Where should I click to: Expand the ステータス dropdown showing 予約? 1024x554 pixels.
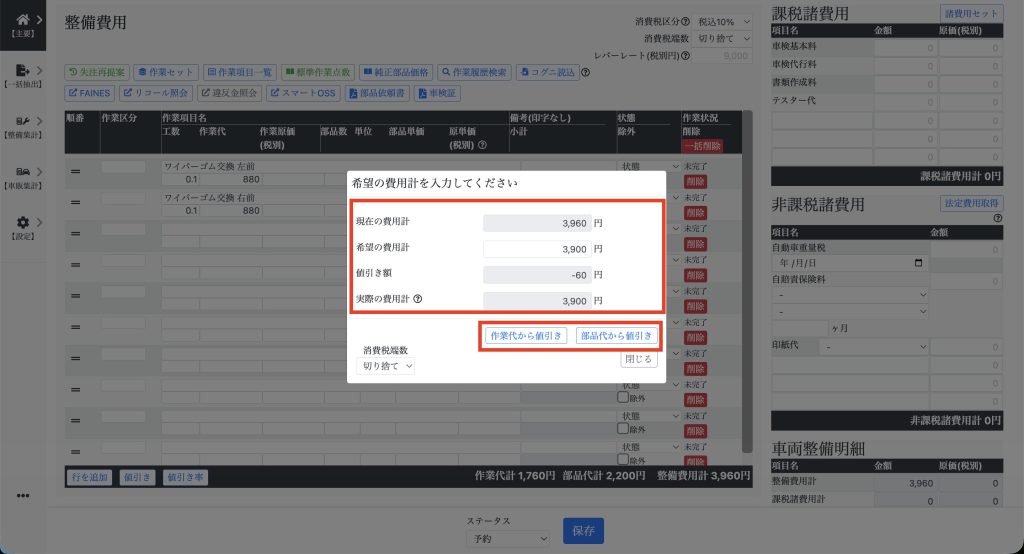click(508, 539)
